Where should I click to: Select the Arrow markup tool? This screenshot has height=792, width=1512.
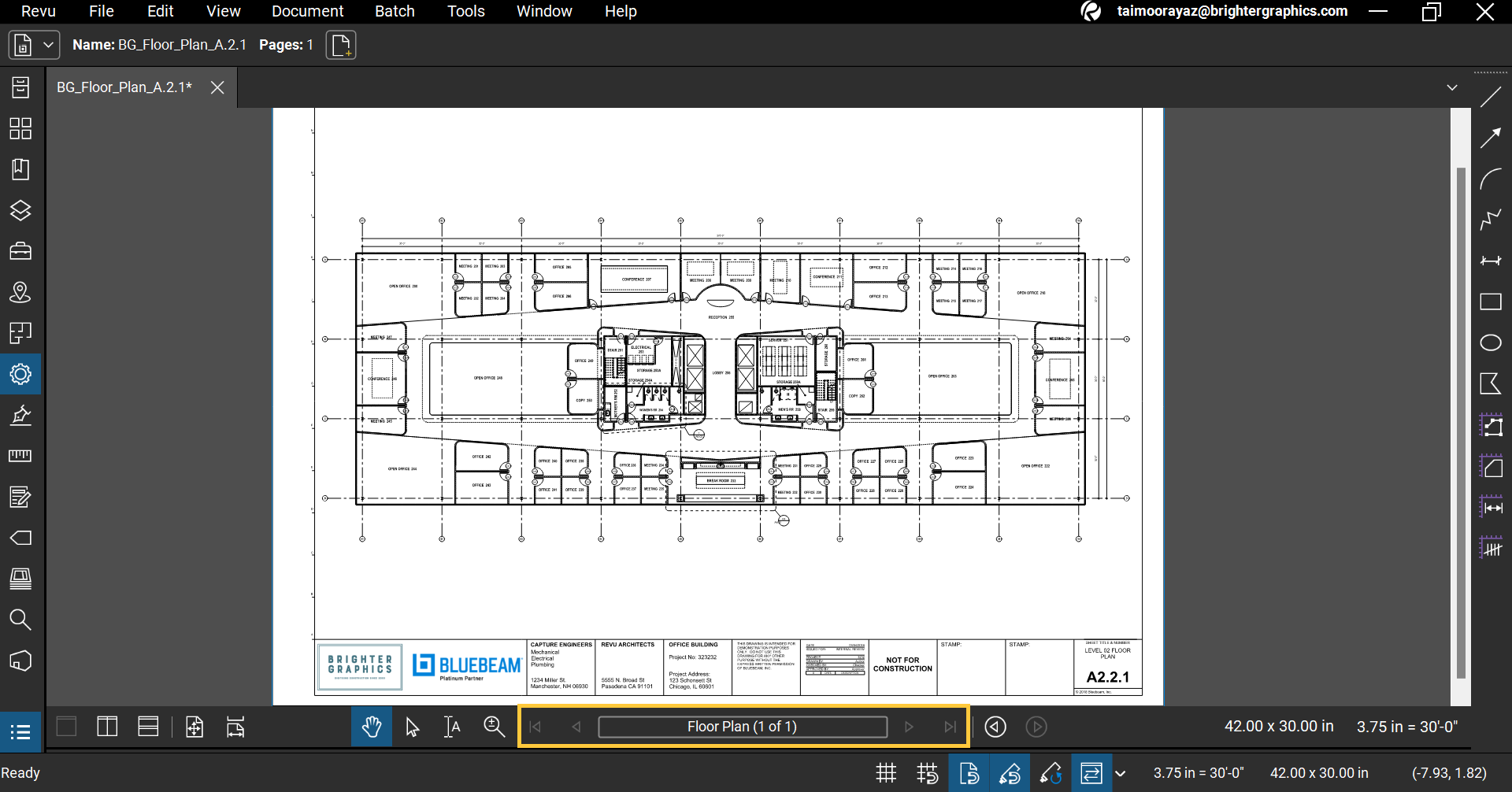1490,138
